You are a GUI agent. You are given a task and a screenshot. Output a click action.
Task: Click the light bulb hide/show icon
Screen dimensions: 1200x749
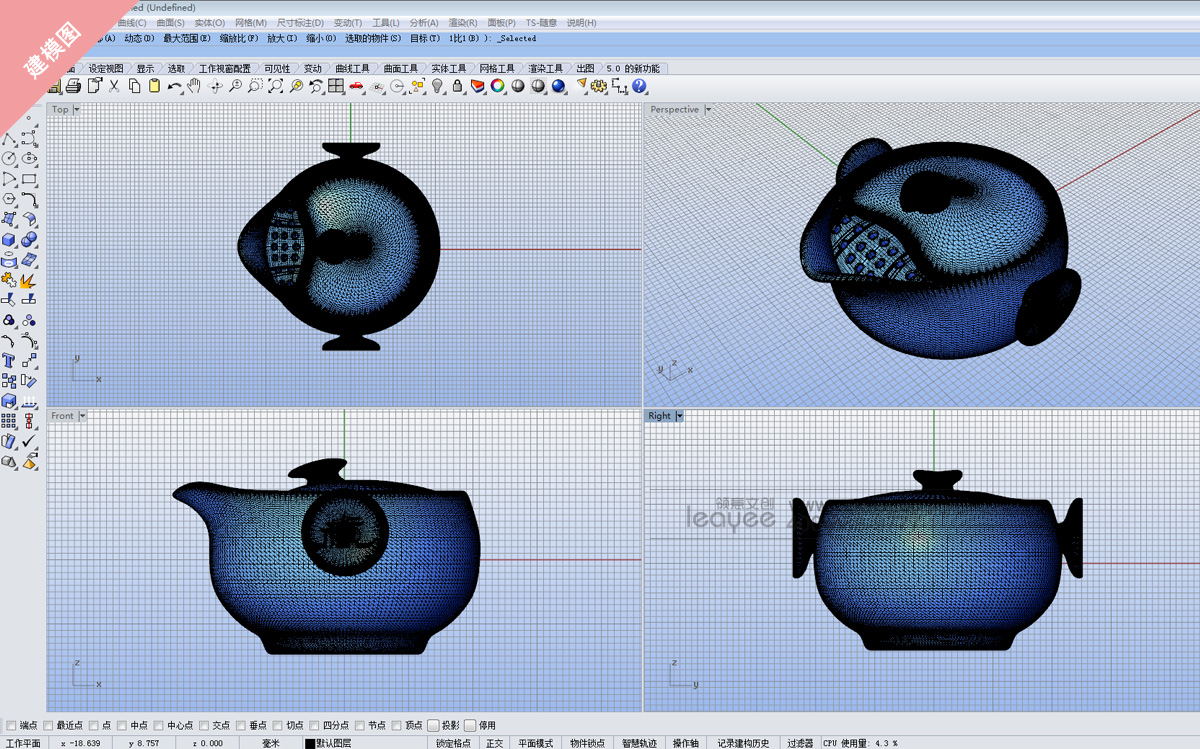point(437,87)
